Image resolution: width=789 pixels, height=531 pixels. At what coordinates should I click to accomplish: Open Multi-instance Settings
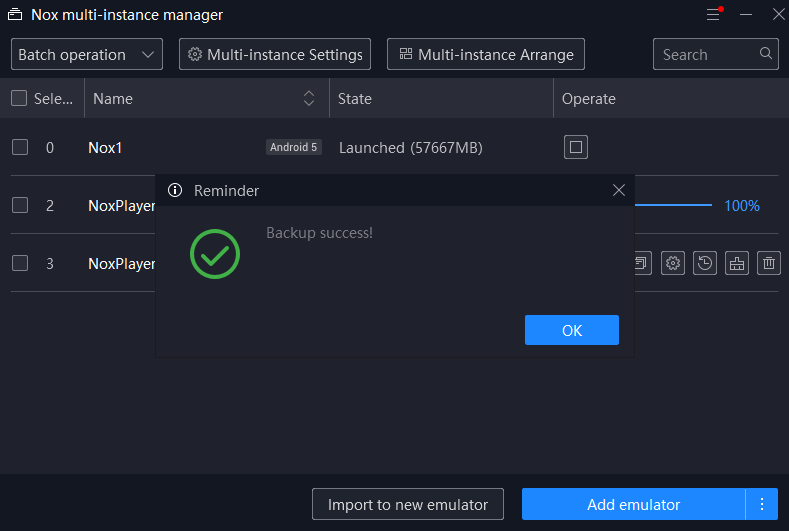(x=275, y=54)
